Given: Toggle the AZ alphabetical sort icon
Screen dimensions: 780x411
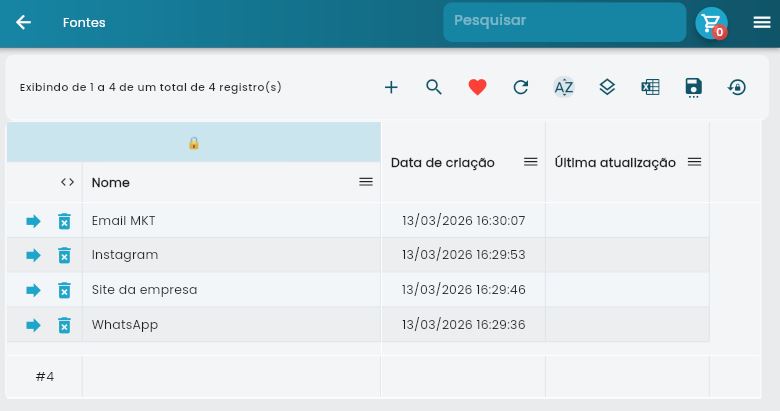Looking at the screenshot, I should pyautogui.click(x=564, y=87).
